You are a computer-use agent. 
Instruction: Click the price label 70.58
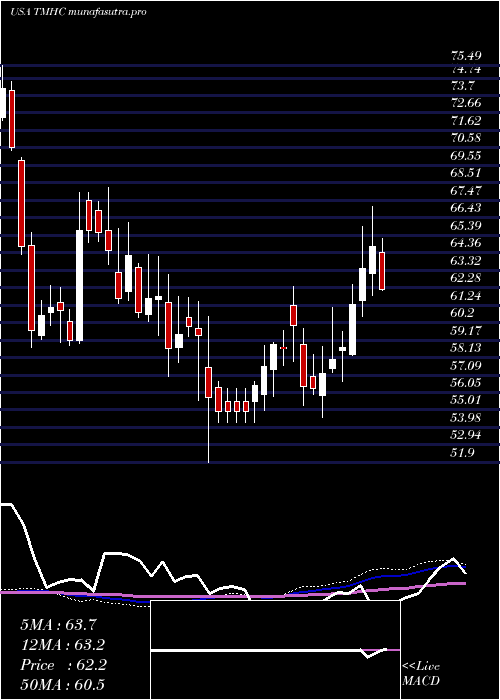click(466, 138)
